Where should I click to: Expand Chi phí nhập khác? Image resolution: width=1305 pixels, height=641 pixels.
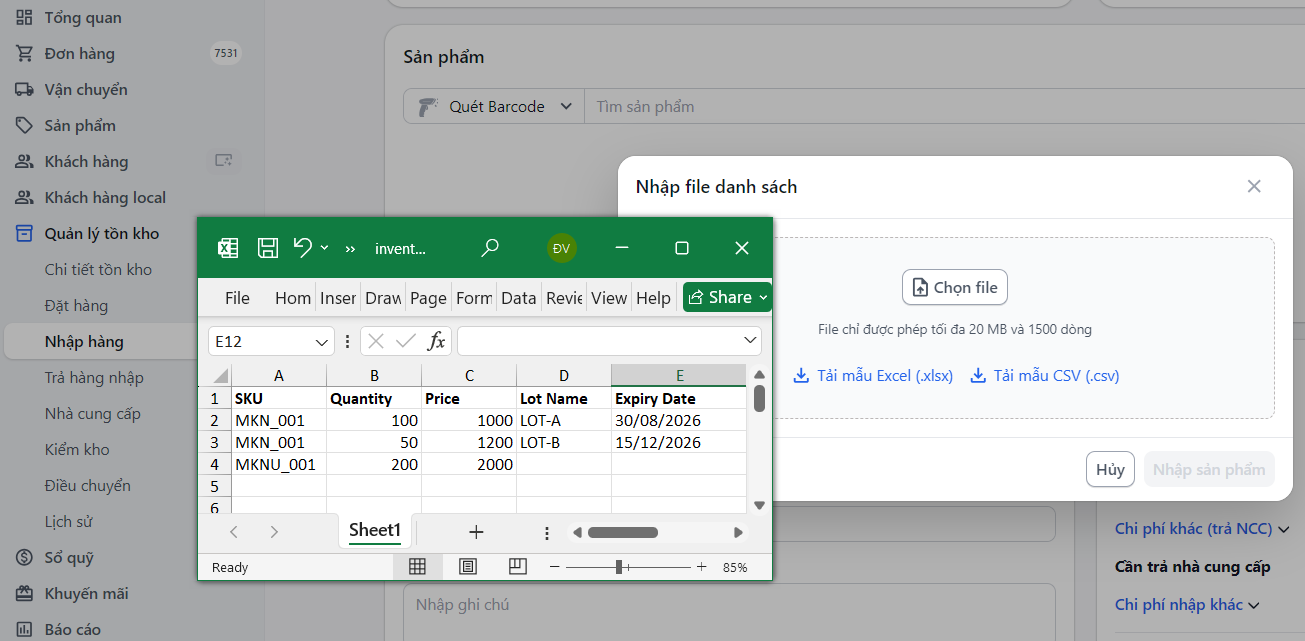1187,604
